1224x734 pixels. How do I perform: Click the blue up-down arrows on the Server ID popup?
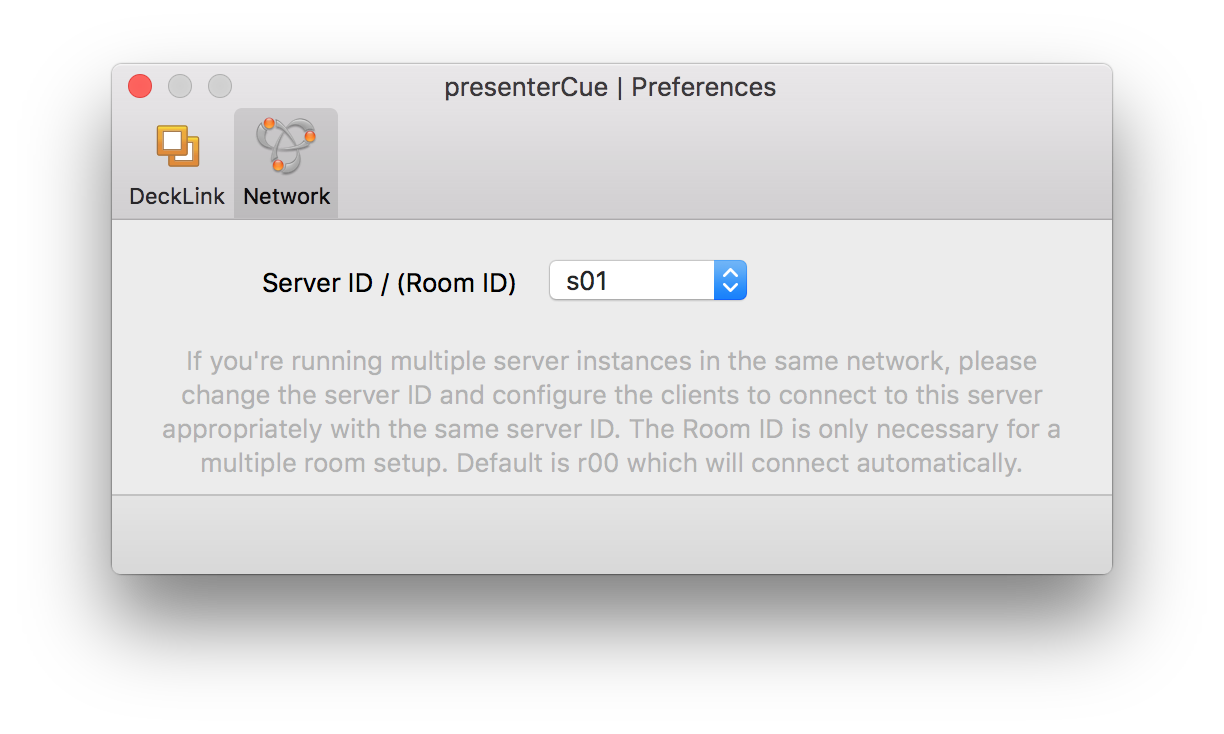click(x=730, y=281)
